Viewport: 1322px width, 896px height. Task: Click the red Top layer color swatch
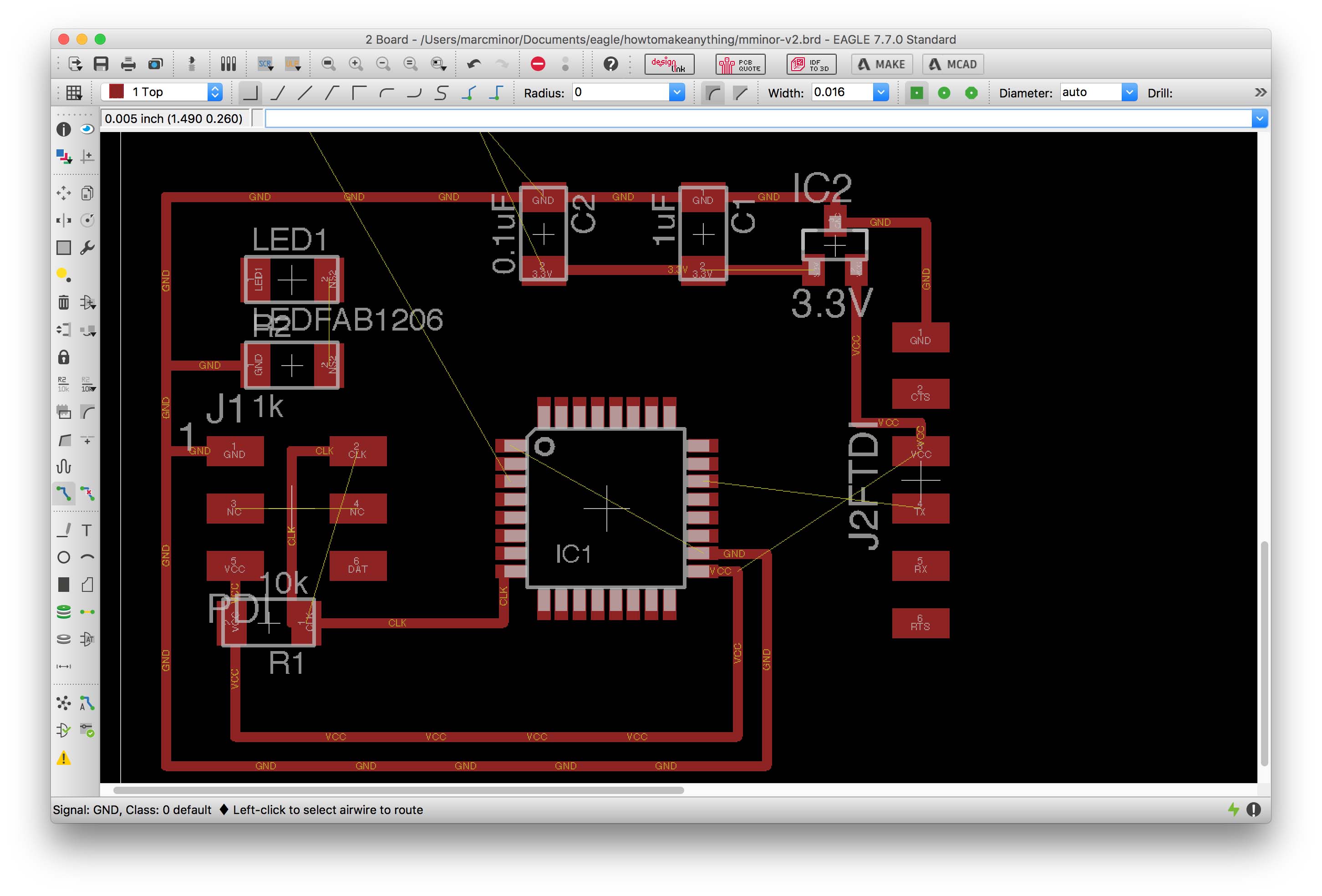click(x=117, y=92)
